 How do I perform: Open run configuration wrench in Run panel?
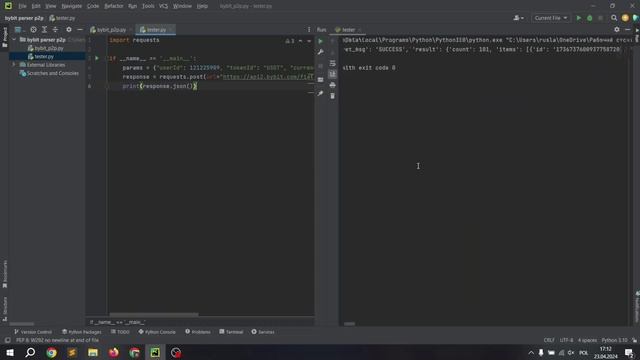tap(321, 52)
